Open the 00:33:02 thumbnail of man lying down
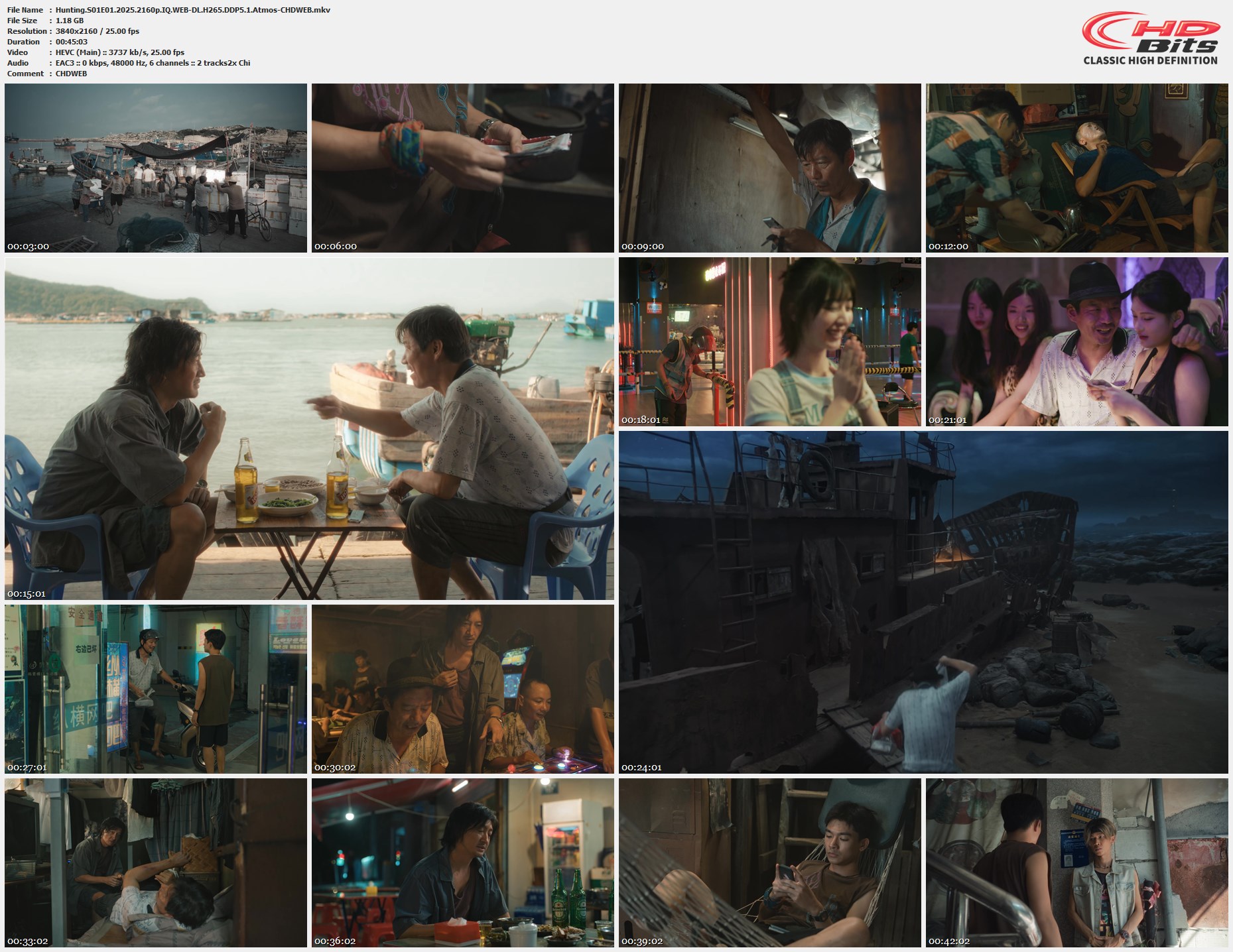The width and height of the screenshot is (1233, 952). coord(156,863)
